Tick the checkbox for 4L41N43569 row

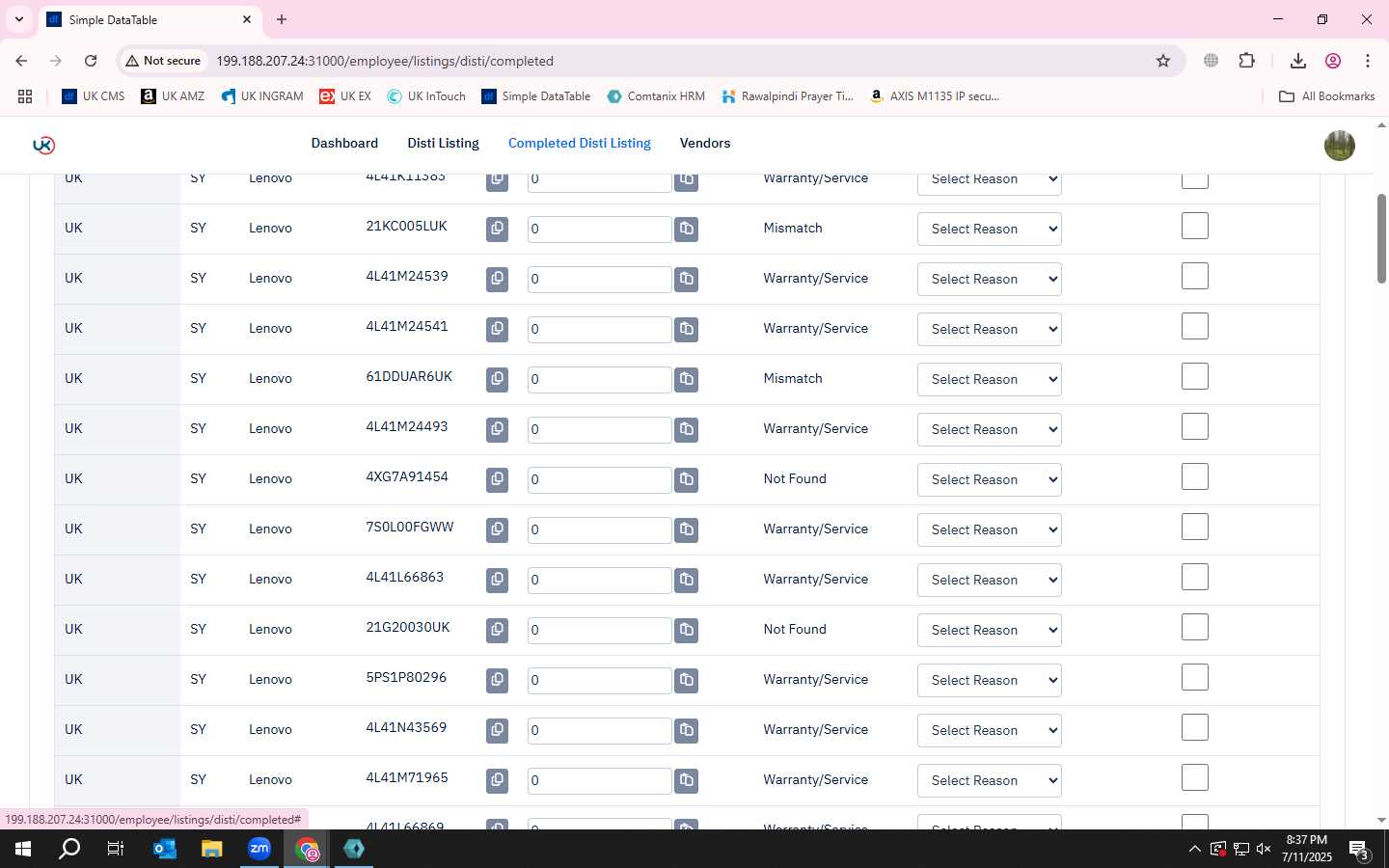pyautogui.click(x=1195, y=728)
